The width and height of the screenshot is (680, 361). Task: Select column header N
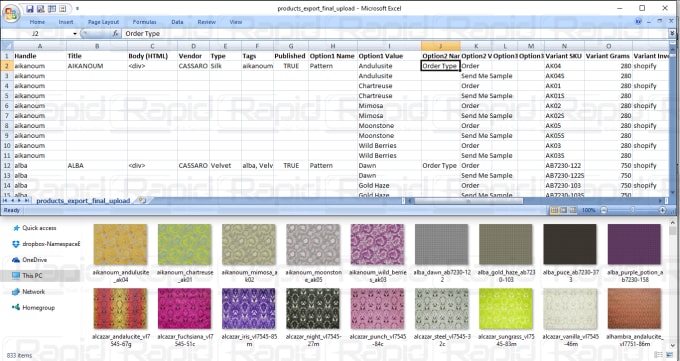click(x=564, y=46)
